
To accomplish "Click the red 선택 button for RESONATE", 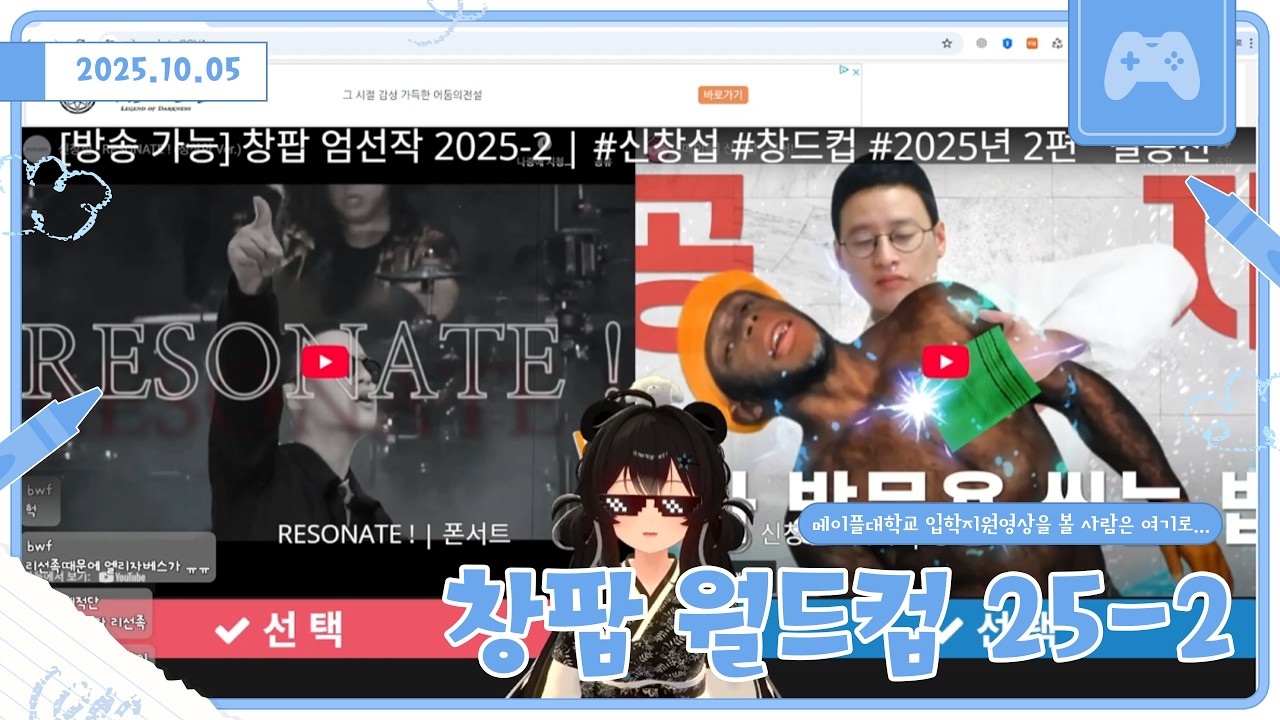I will [x=280, y=630].
